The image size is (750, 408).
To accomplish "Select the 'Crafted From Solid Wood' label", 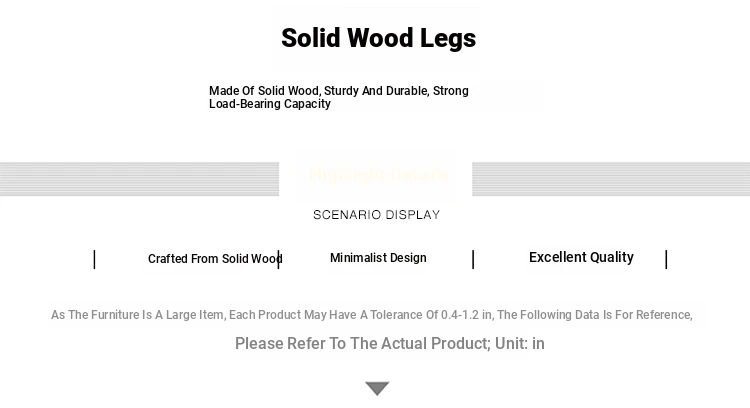I will click(x=215, y=259).
